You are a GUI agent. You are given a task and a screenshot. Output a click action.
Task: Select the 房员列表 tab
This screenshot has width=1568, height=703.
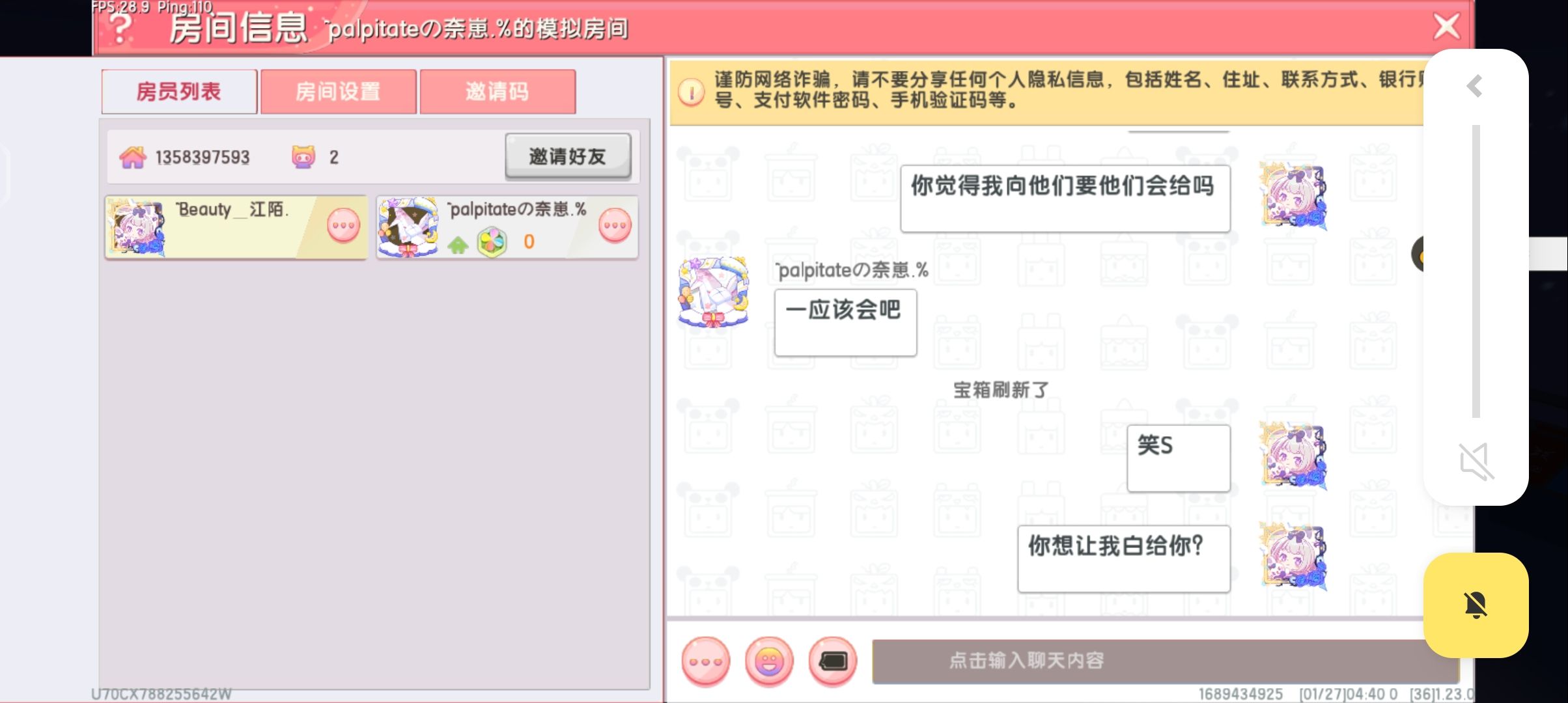click(179, 92)
